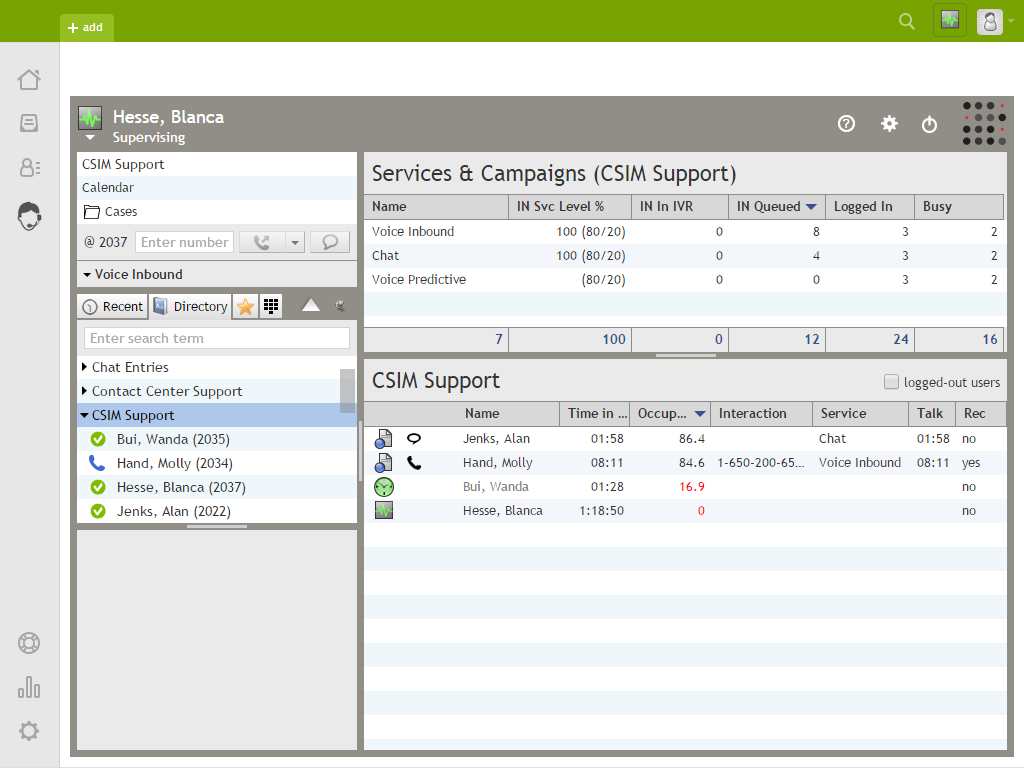Click the directory list scrollbar

tap(347, 390)
